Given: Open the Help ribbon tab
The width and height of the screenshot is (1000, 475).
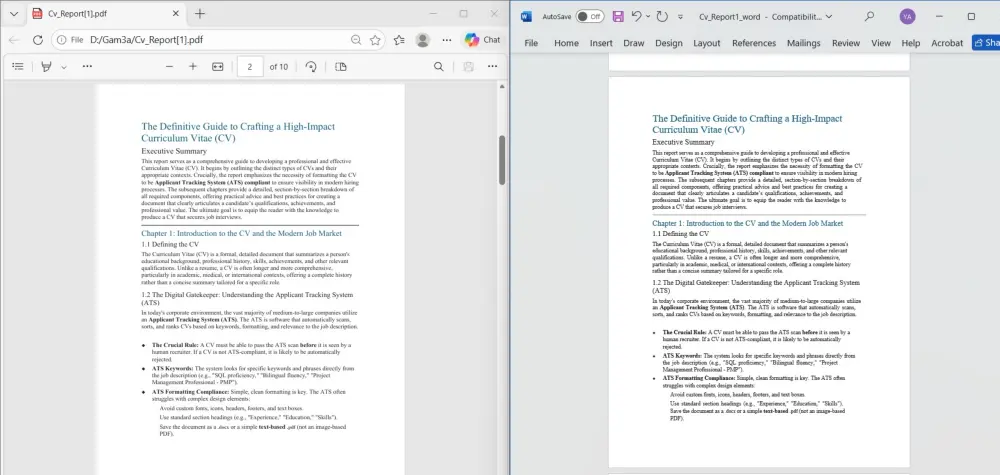Looking at the screenshot, I should coord(911,43).
